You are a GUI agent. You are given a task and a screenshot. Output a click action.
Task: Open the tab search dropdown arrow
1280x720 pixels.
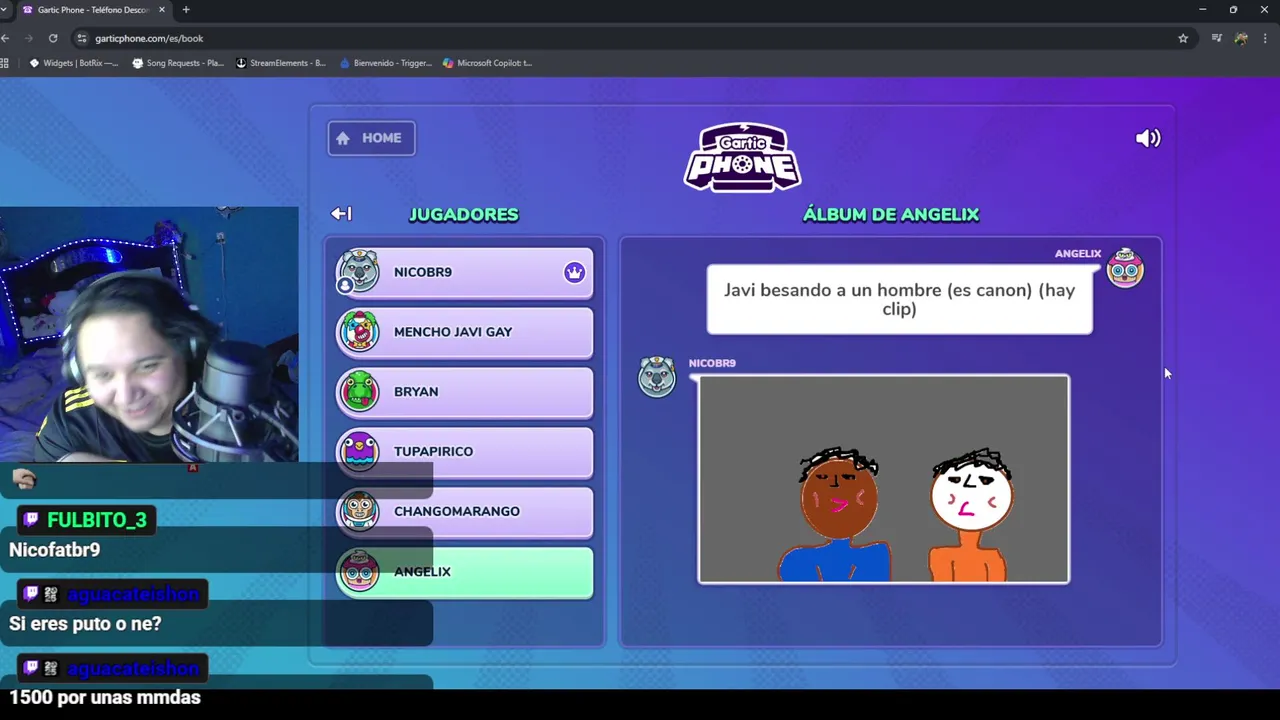point(5,9)
